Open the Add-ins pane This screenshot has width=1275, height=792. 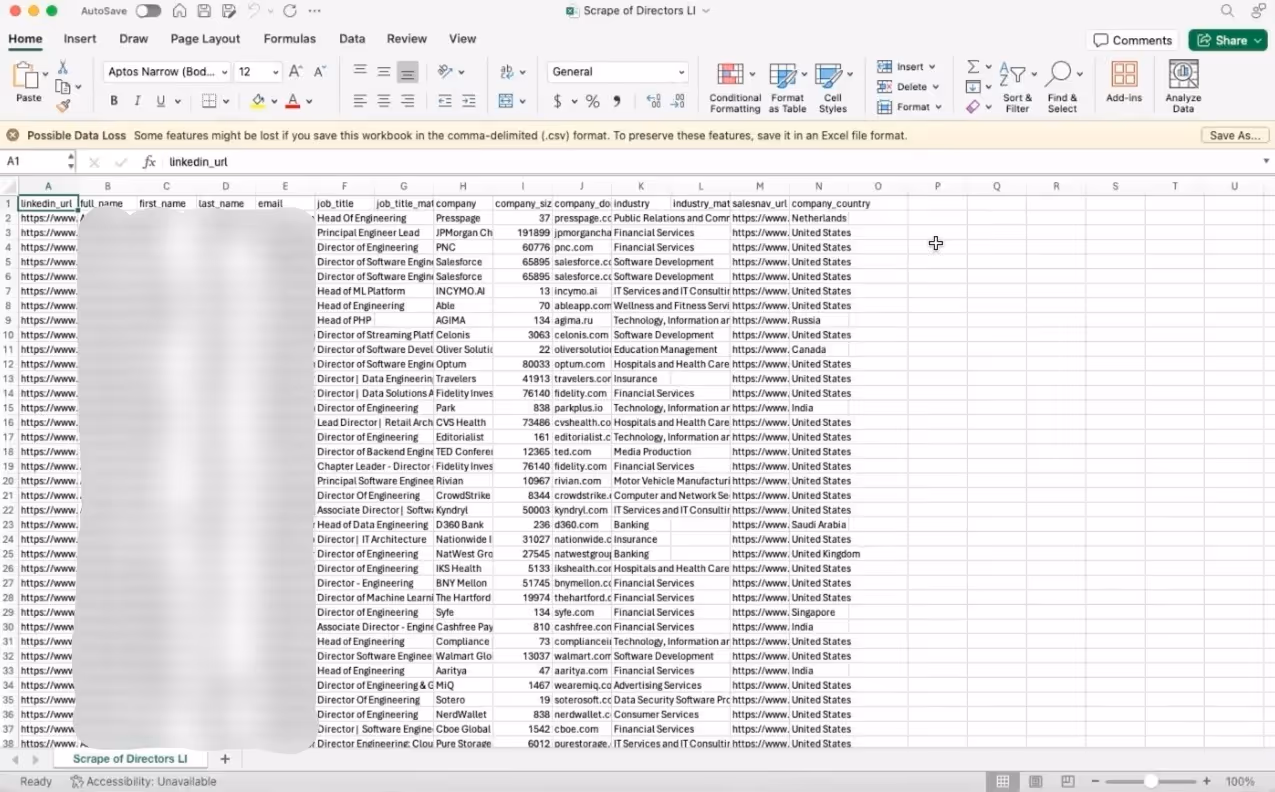(1124, 82)
